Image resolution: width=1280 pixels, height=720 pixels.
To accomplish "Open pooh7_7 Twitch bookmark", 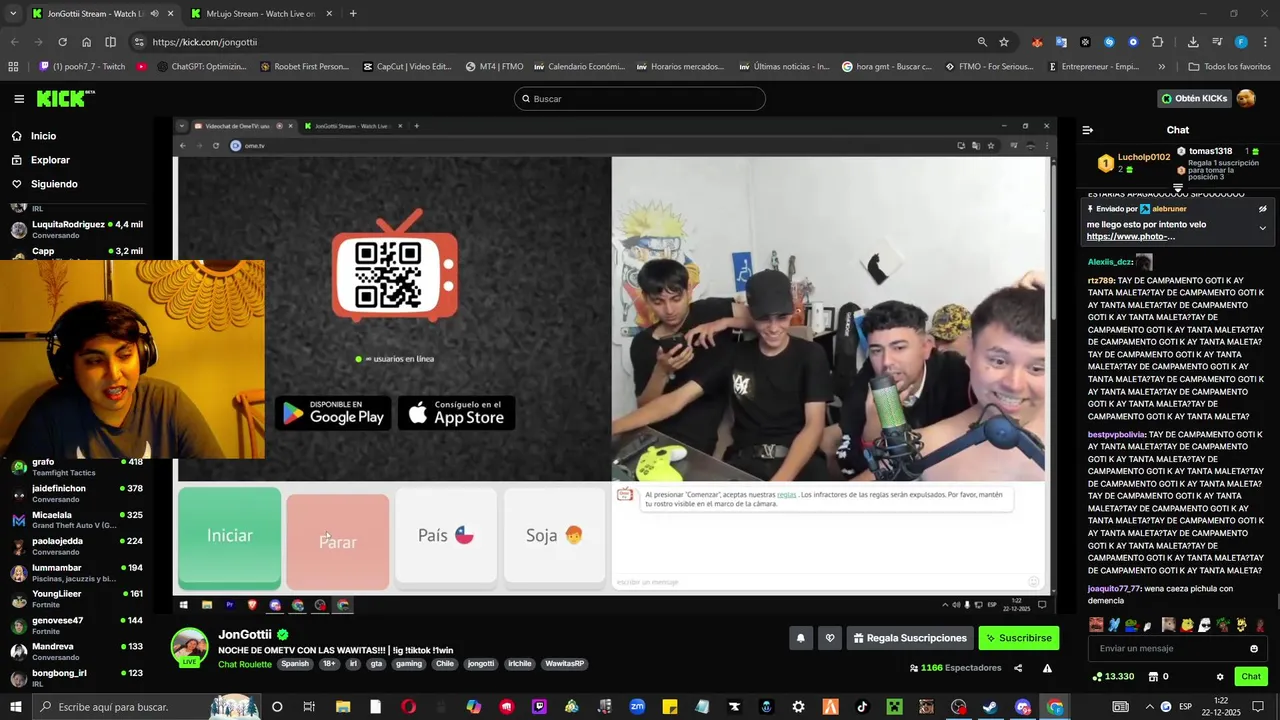I will pos(82,67).
